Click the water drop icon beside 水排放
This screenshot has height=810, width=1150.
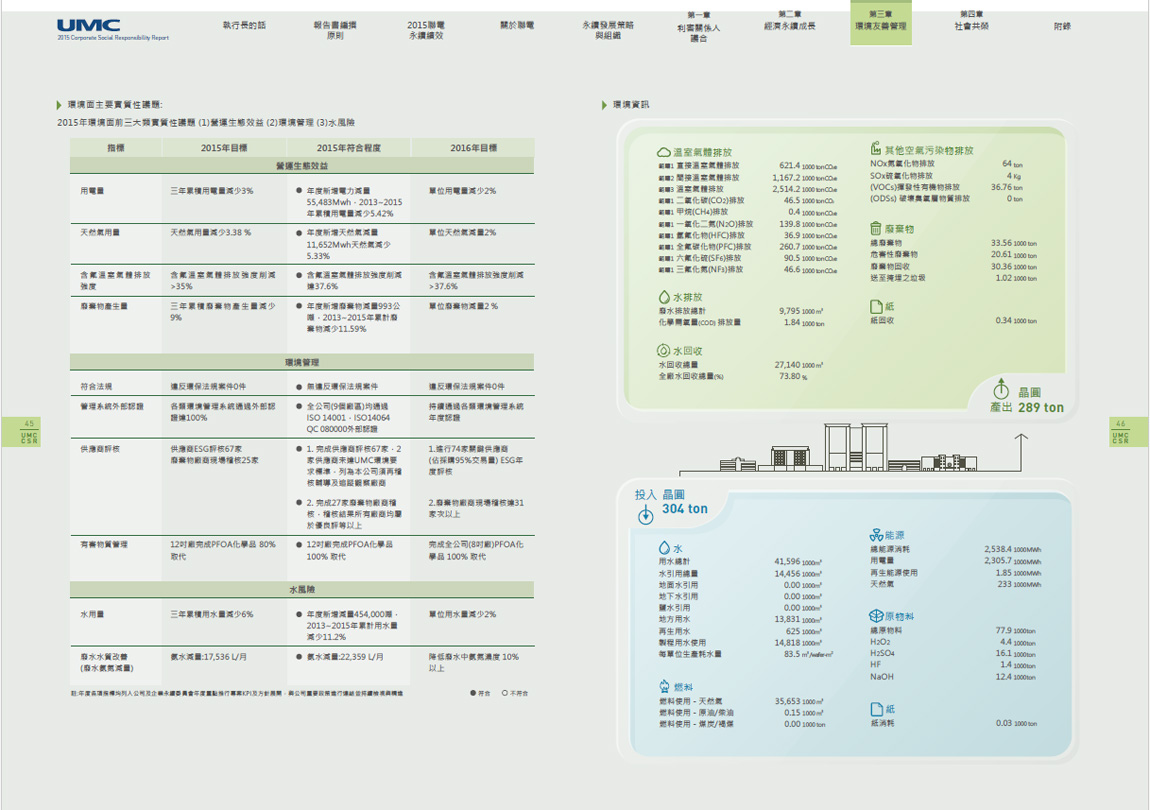(x=663, y=297)
